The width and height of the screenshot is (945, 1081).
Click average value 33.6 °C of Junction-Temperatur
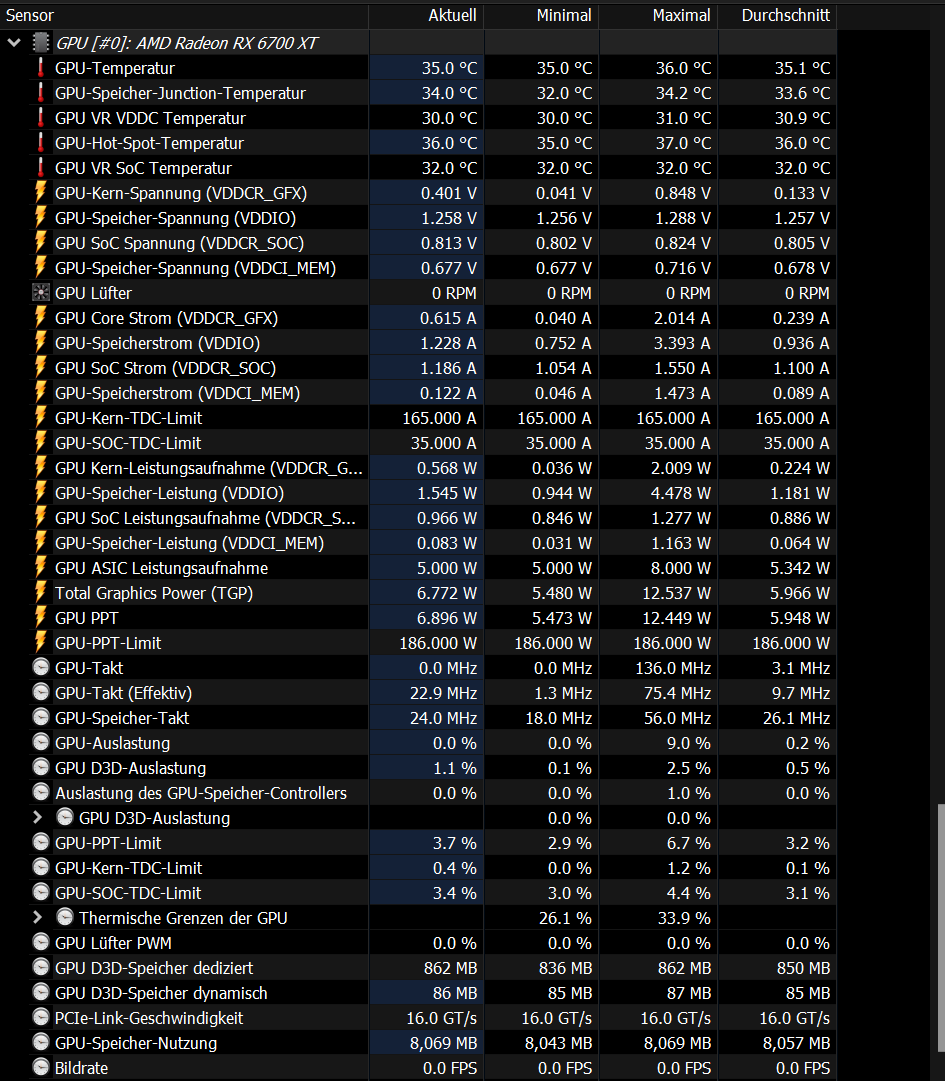[802, 93]
